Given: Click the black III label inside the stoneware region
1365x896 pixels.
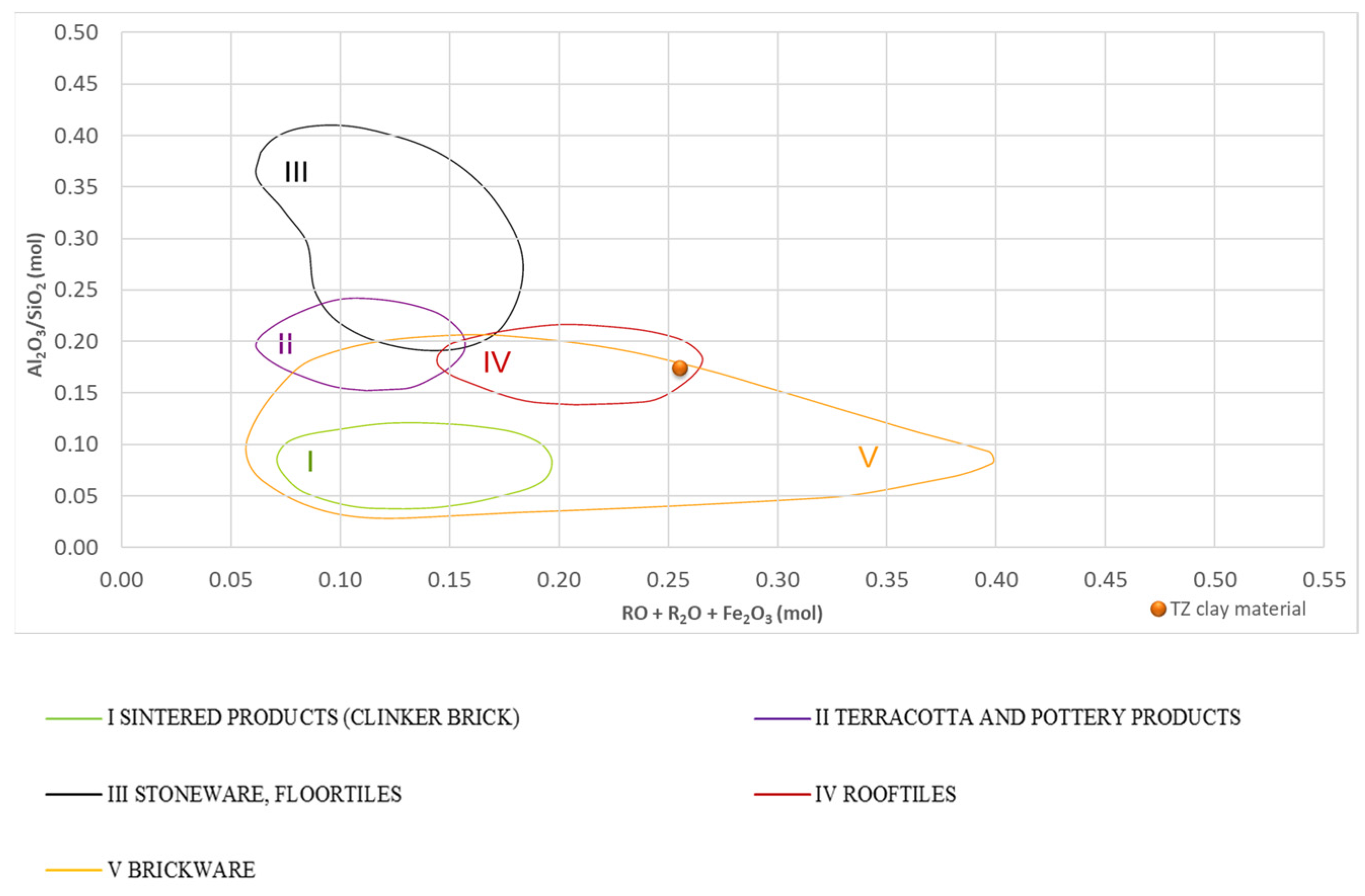Looking at the screenshot, I should pyautogui.click(x=296, y=172).
